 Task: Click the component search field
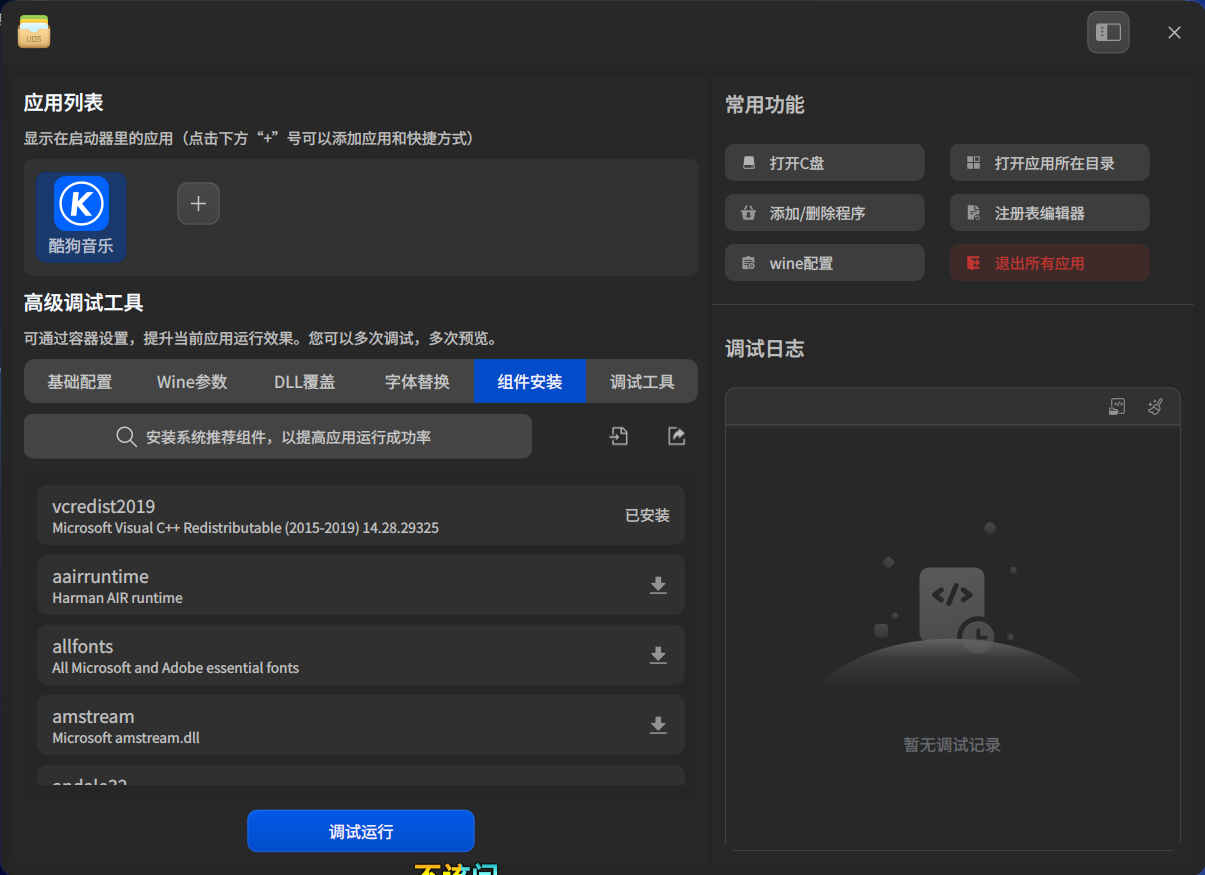click(x=278, y=437)
